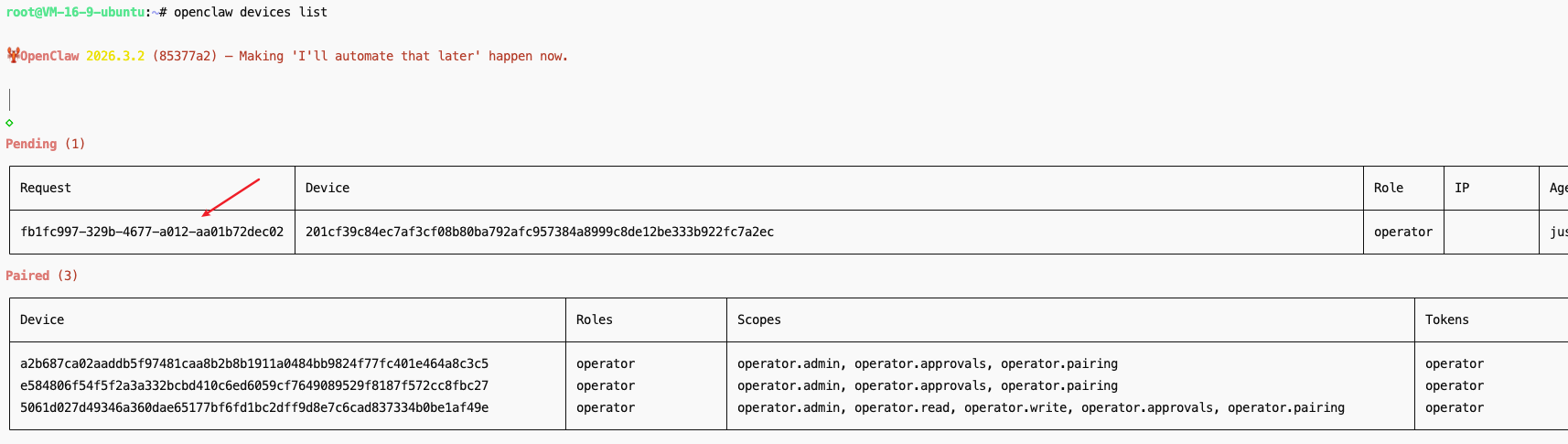Click the typed command "openclaw devices list"
The image size is (1568, 444).
250,12
